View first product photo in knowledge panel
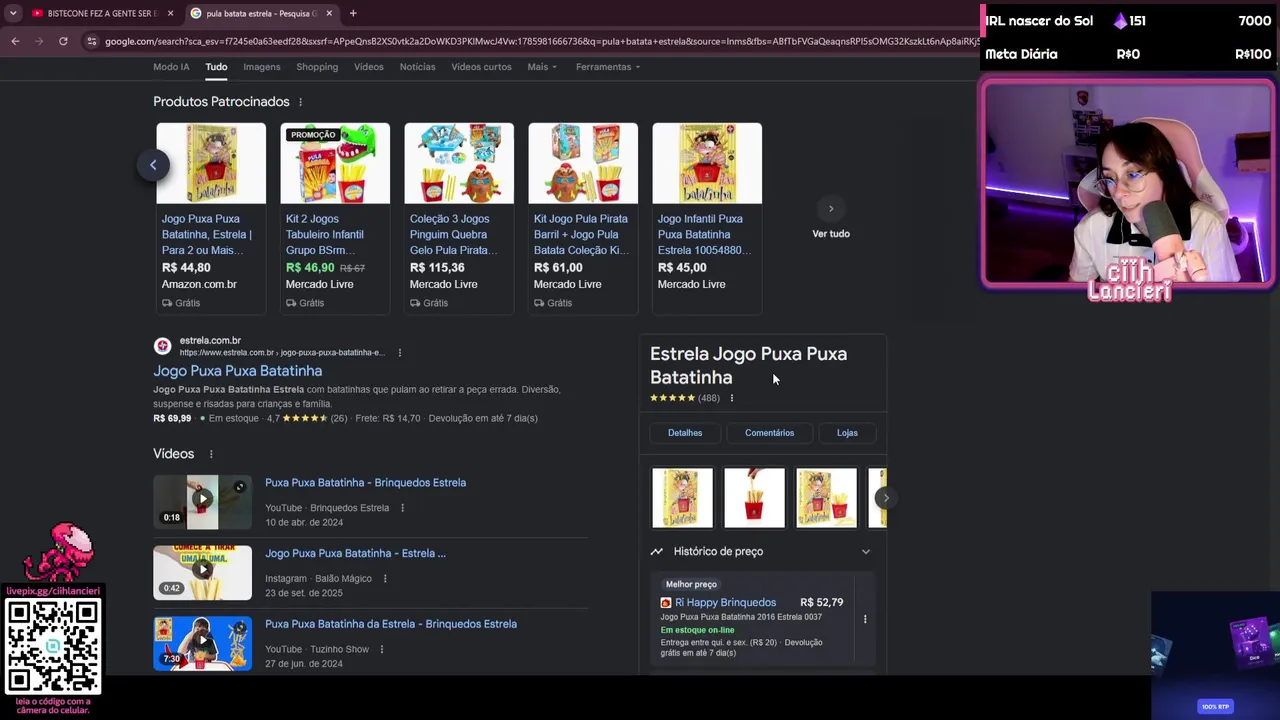1280x720 pixels. pyautogui.click(x=682, y=497)
